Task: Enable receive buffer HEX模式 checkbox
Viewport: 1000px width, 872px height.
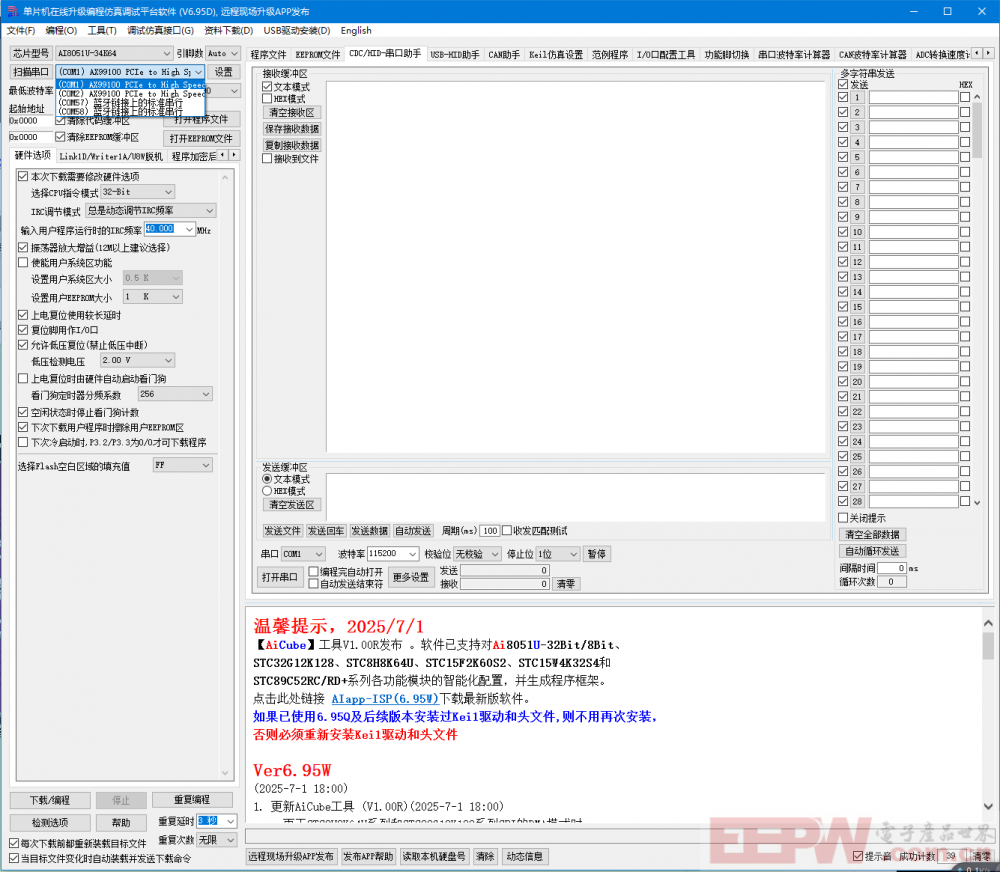Action: tap(267, 99)
